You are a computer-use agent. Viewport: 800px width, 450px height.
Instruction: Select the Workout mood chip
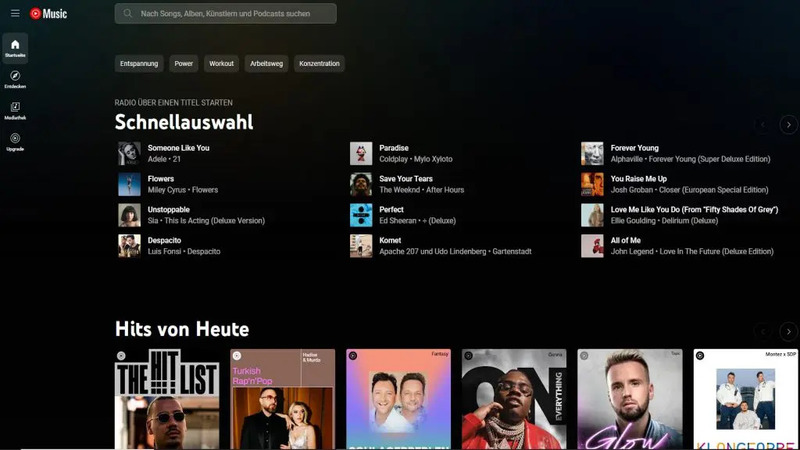(221, 64)
